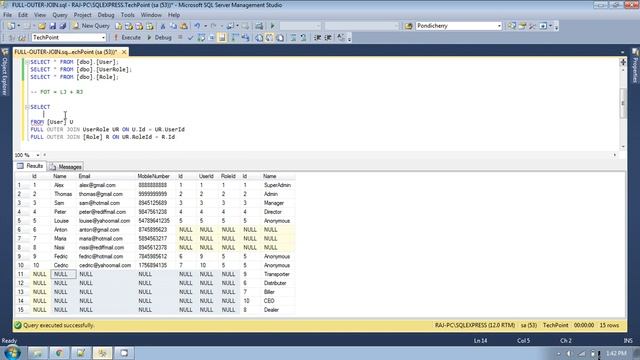The image size is (640, 360).
Task: Select the SuperAdmin role cell
Action: tap(278, 185)
